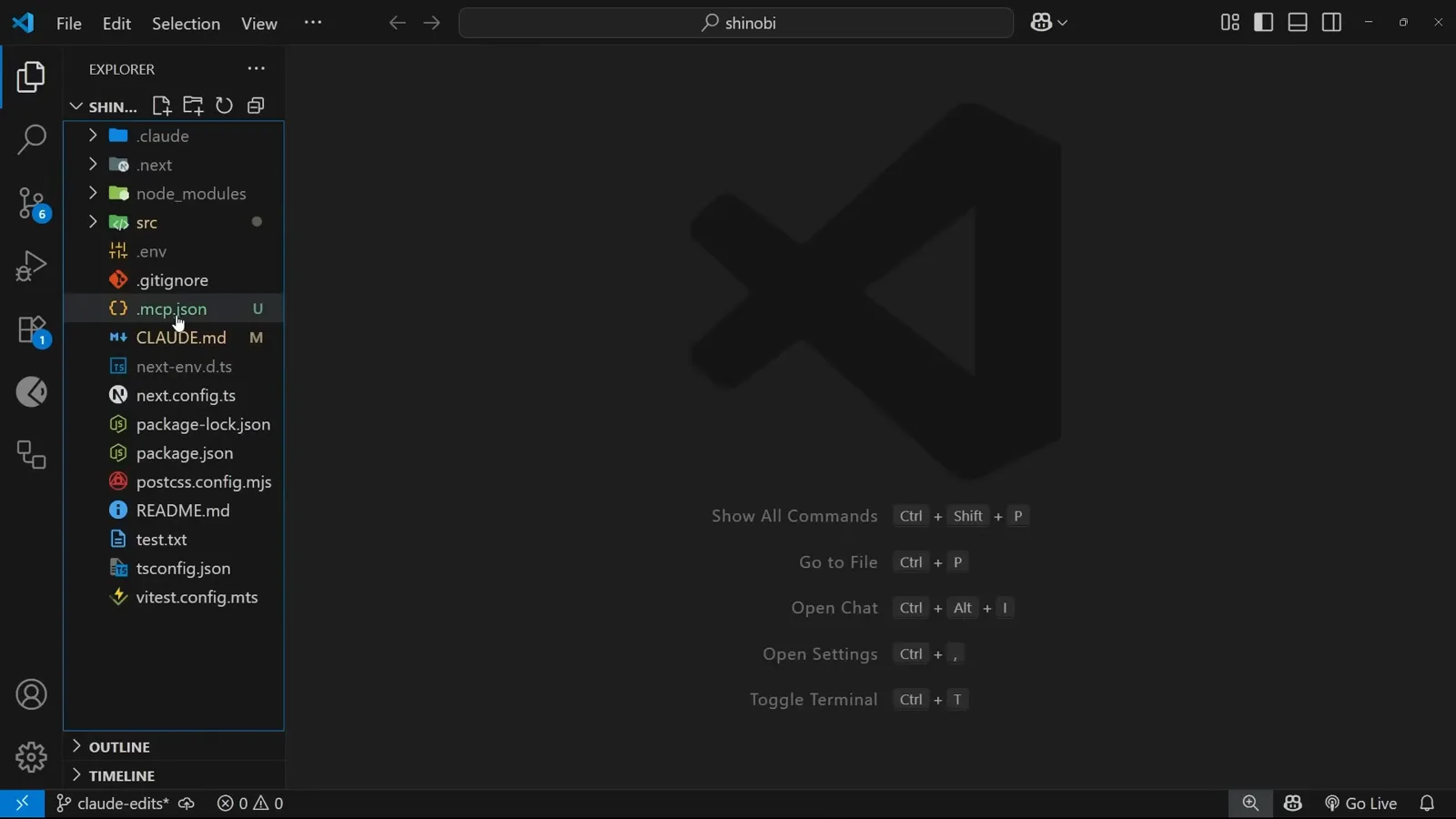
Task: Collapse the SHIN... project root section
Action: (103, 107)
